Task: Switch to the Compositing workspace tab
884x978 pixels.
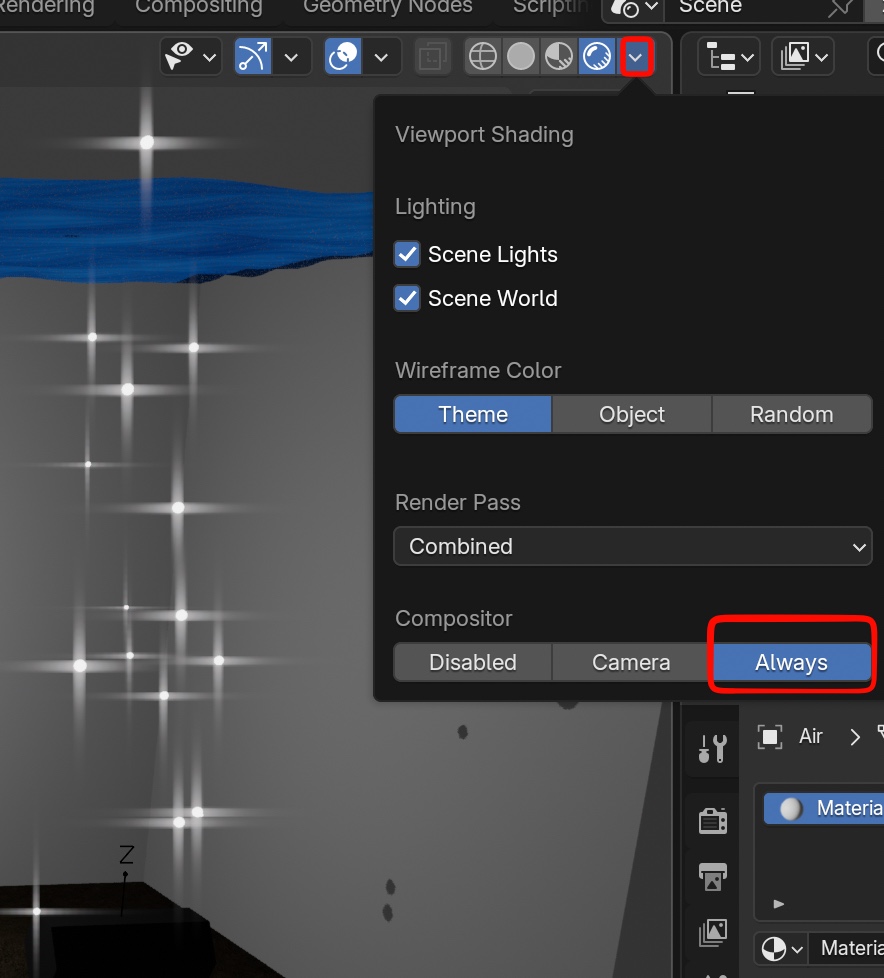Action: pos(198,8)
